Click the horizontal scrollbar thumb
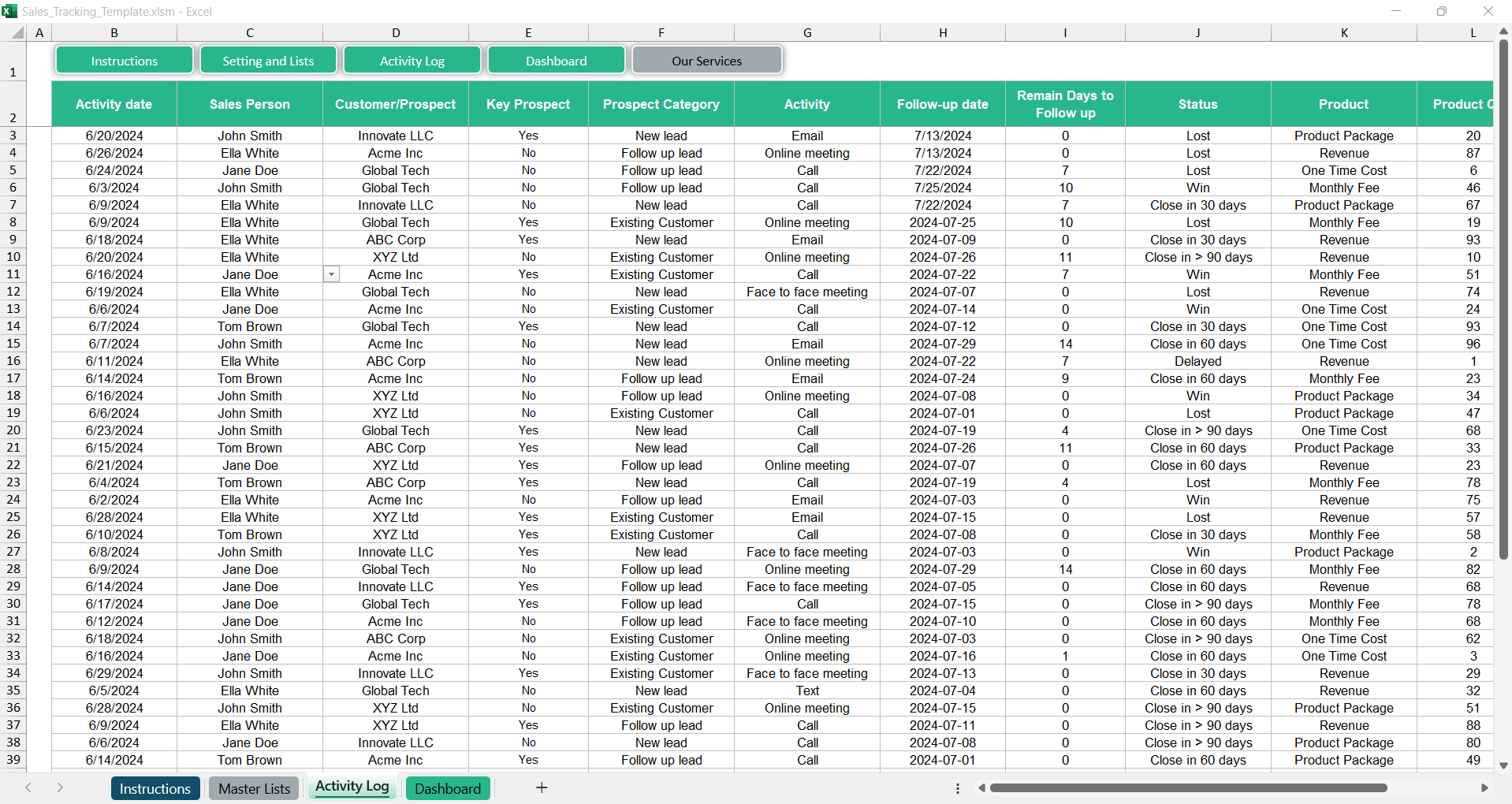Screen dimensions: 1512x804 pos(1188,787)
